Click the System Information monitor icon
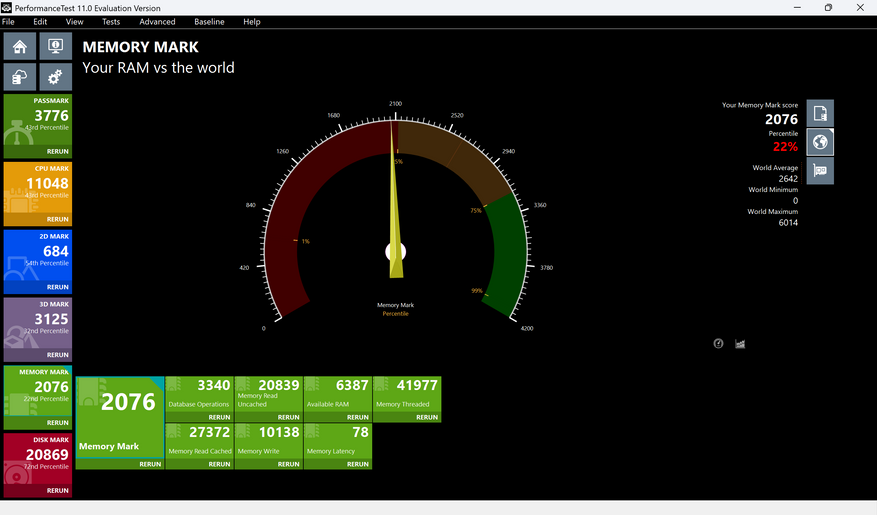The height and width of the screenshot is (515, 877). [55, 46]
